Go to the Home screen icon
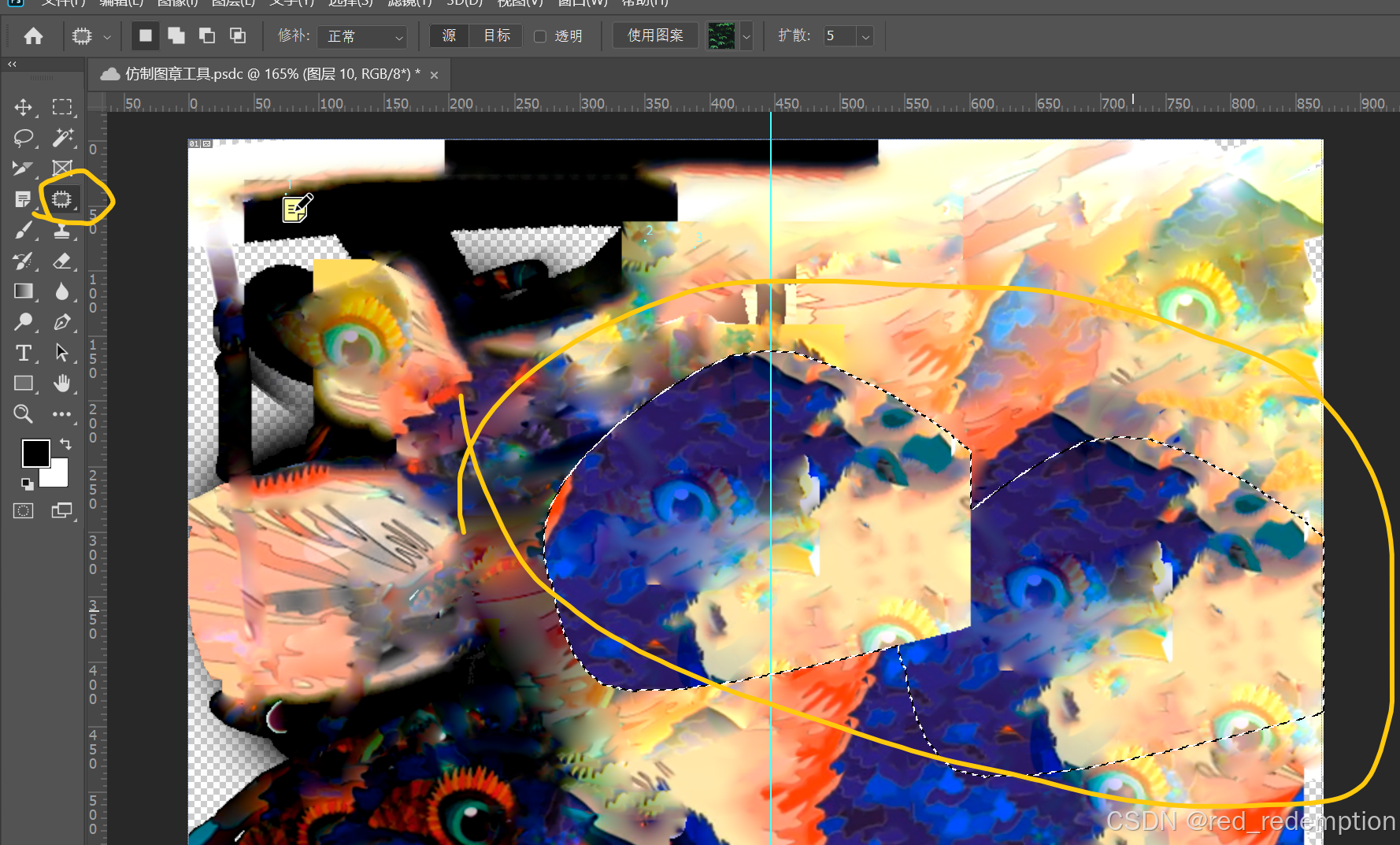The width and height of the screenshot is (1400, 845). pos(33,36)
